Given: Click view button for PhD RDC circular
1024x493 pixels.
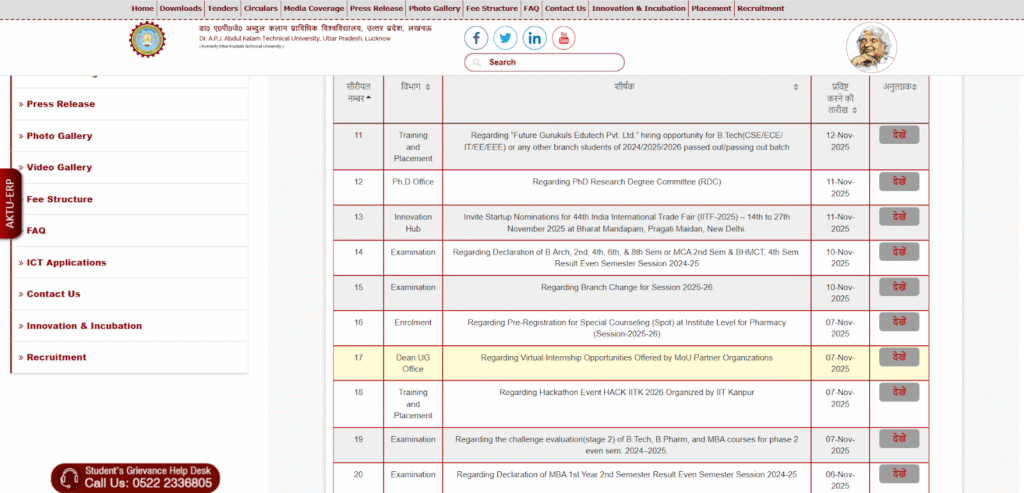Looking at the screenshot, I should [898, 181].
